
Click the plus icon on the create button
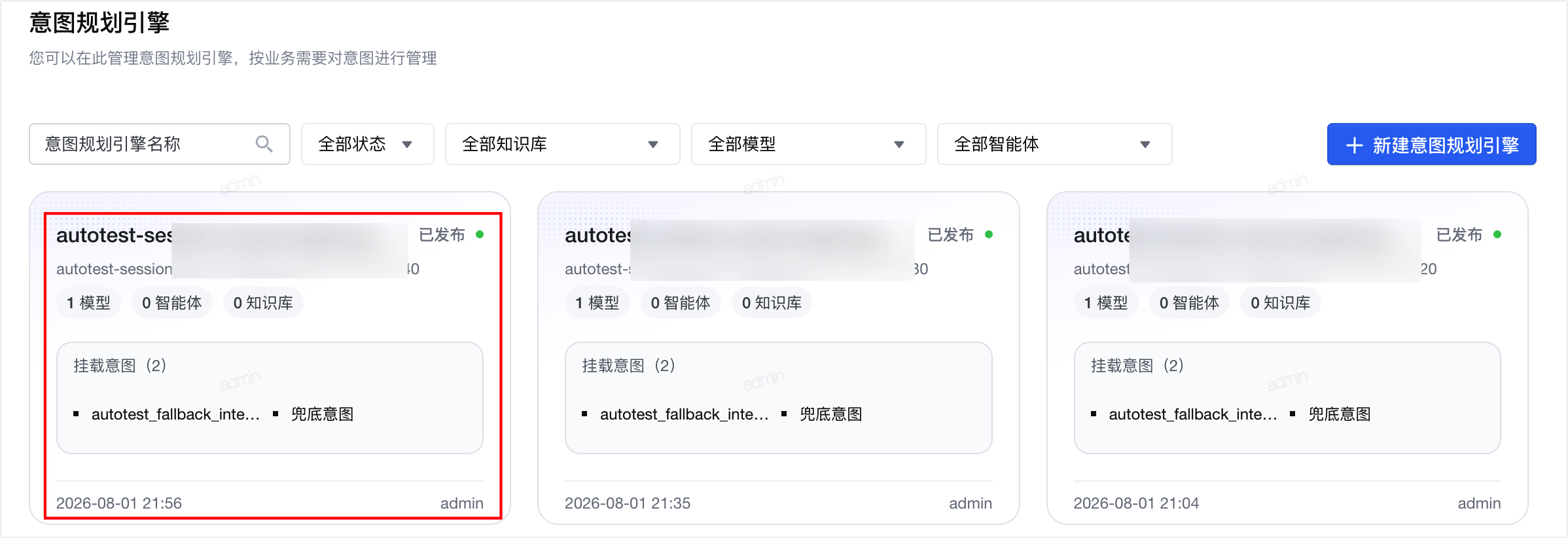tap(1354, 145)
